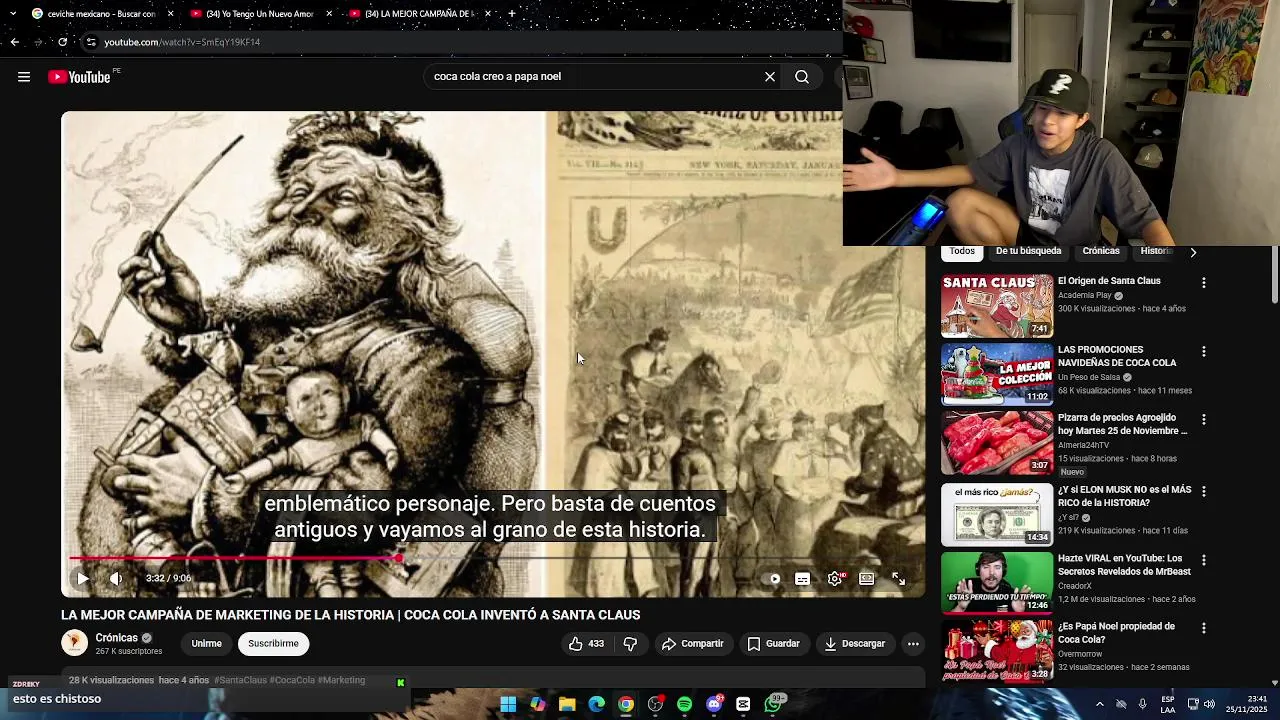Toggle subtitles with the captions button
The width and height of the screenshot is (1280, 720).
click(802, 578)
